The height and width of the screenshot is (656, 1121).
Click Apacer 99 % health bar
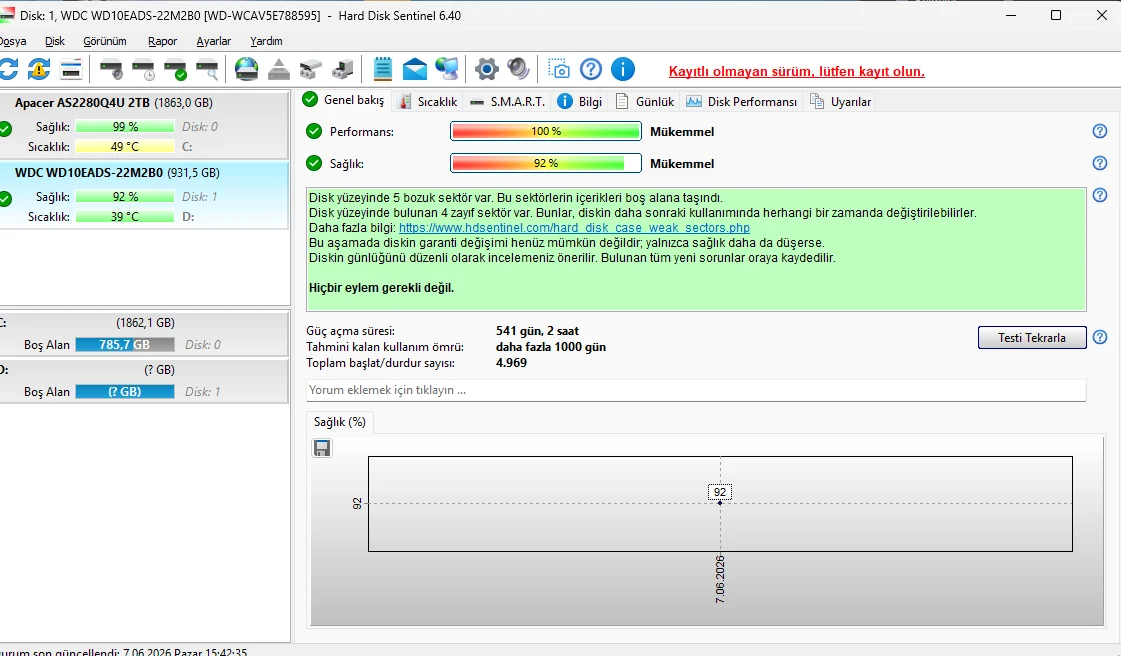124,126
